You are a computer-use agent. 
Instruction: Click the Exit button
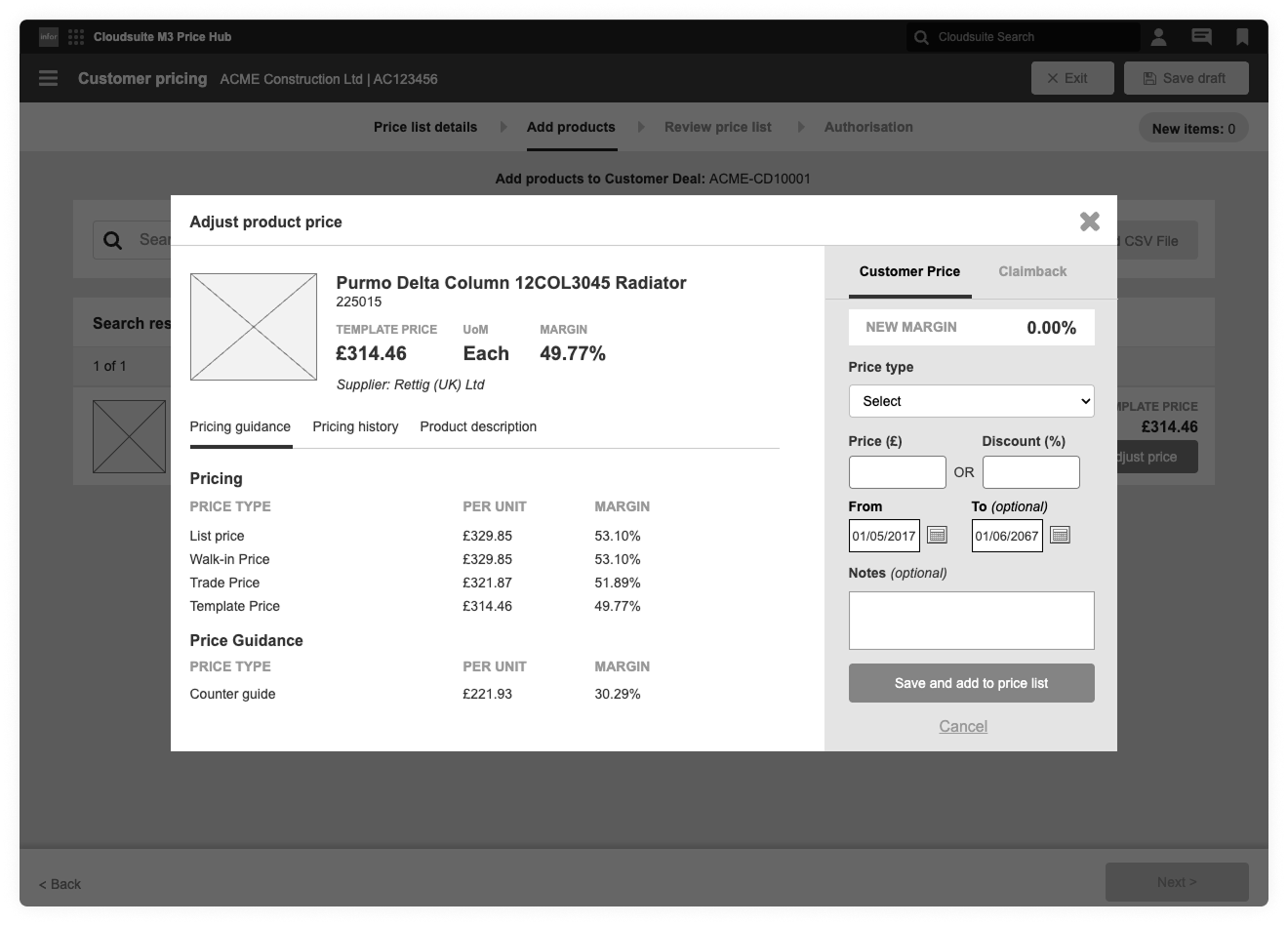coord(1072,78)
